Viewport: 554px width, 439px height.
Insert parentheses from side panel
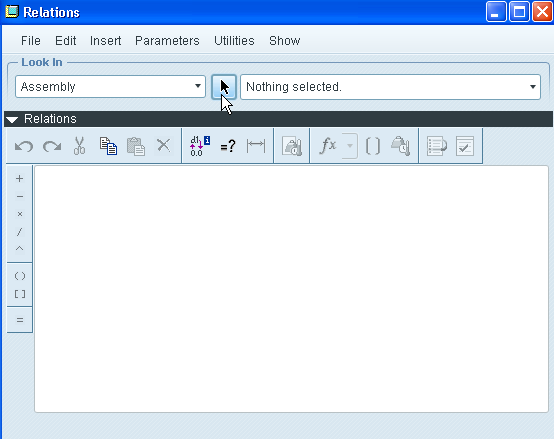20,276
